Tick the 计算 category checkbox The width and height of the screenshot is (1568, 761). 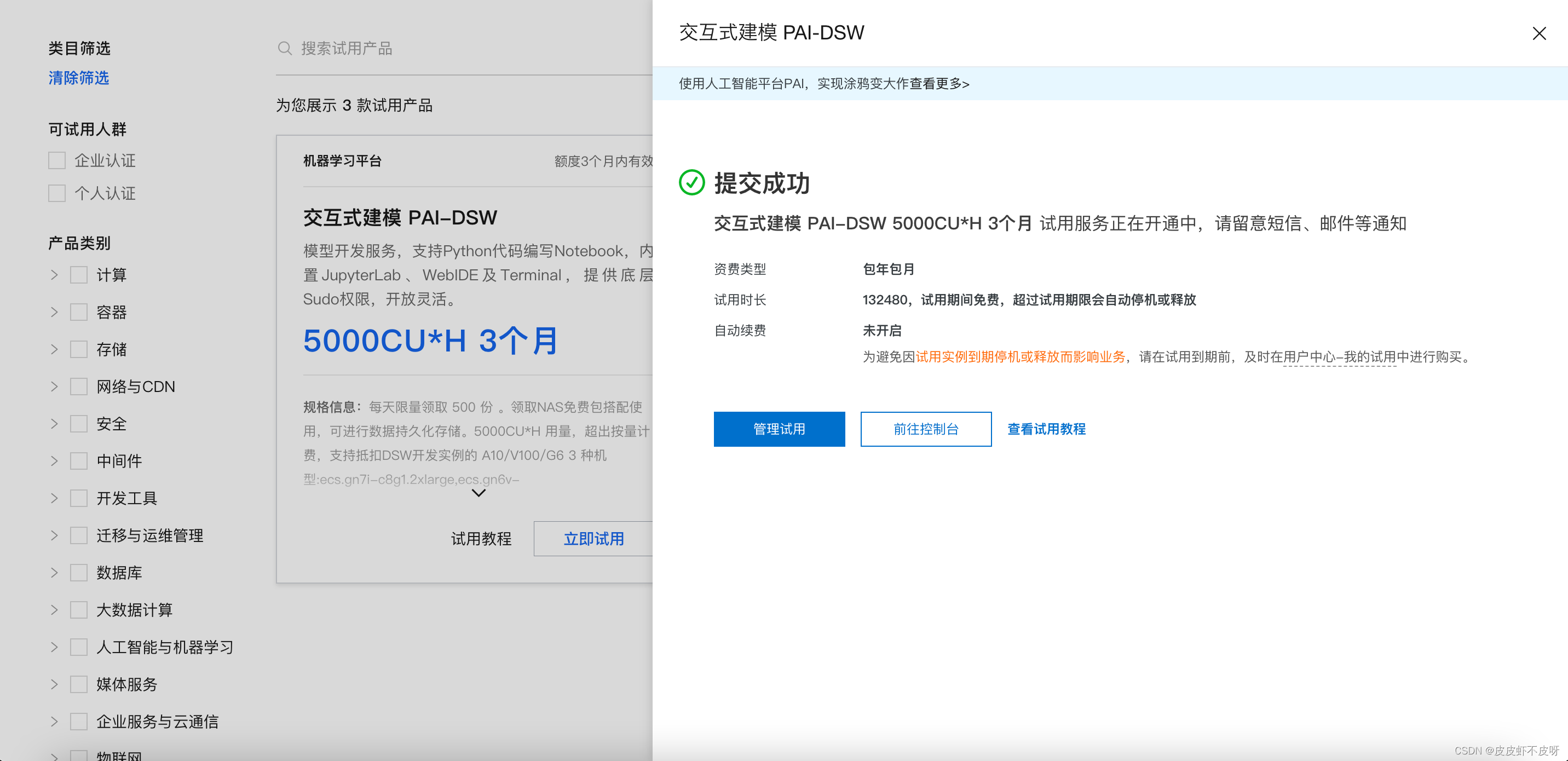pos(78,275)
